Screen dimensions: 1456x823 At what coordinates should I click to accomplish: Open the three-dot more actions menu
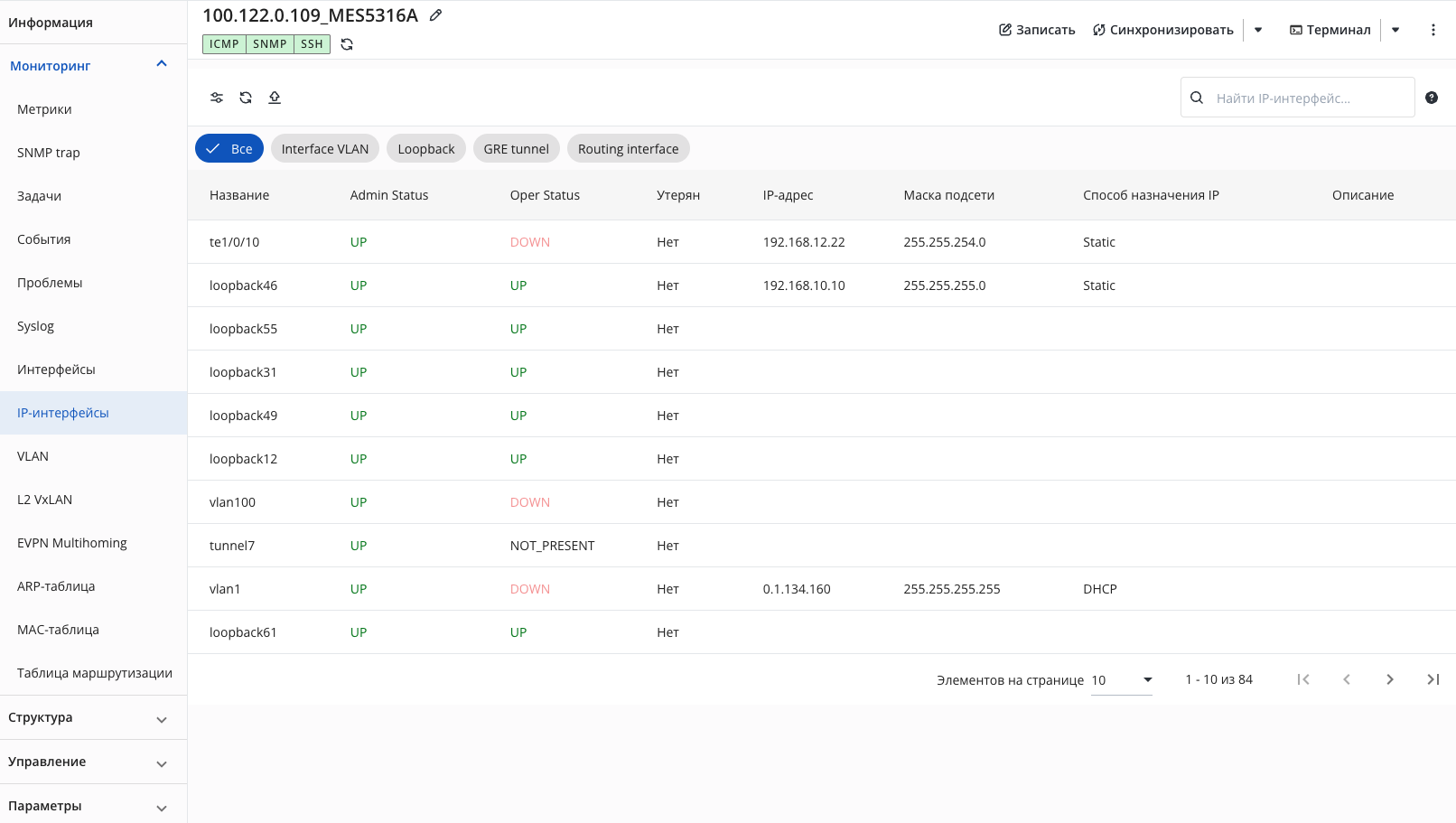point(1433,30)
